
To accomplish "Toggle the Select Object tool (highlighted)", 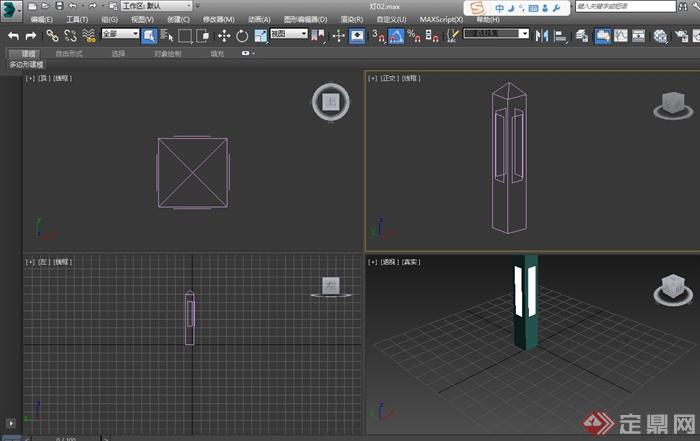I will pos(149,36).
